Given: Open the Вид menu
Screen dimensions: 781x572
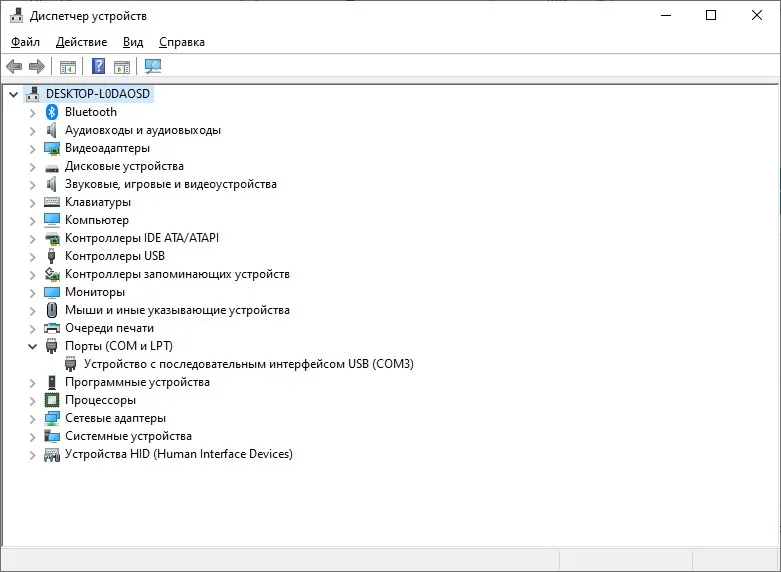Looking at the screenshot, I should click(x=133, y=42).
